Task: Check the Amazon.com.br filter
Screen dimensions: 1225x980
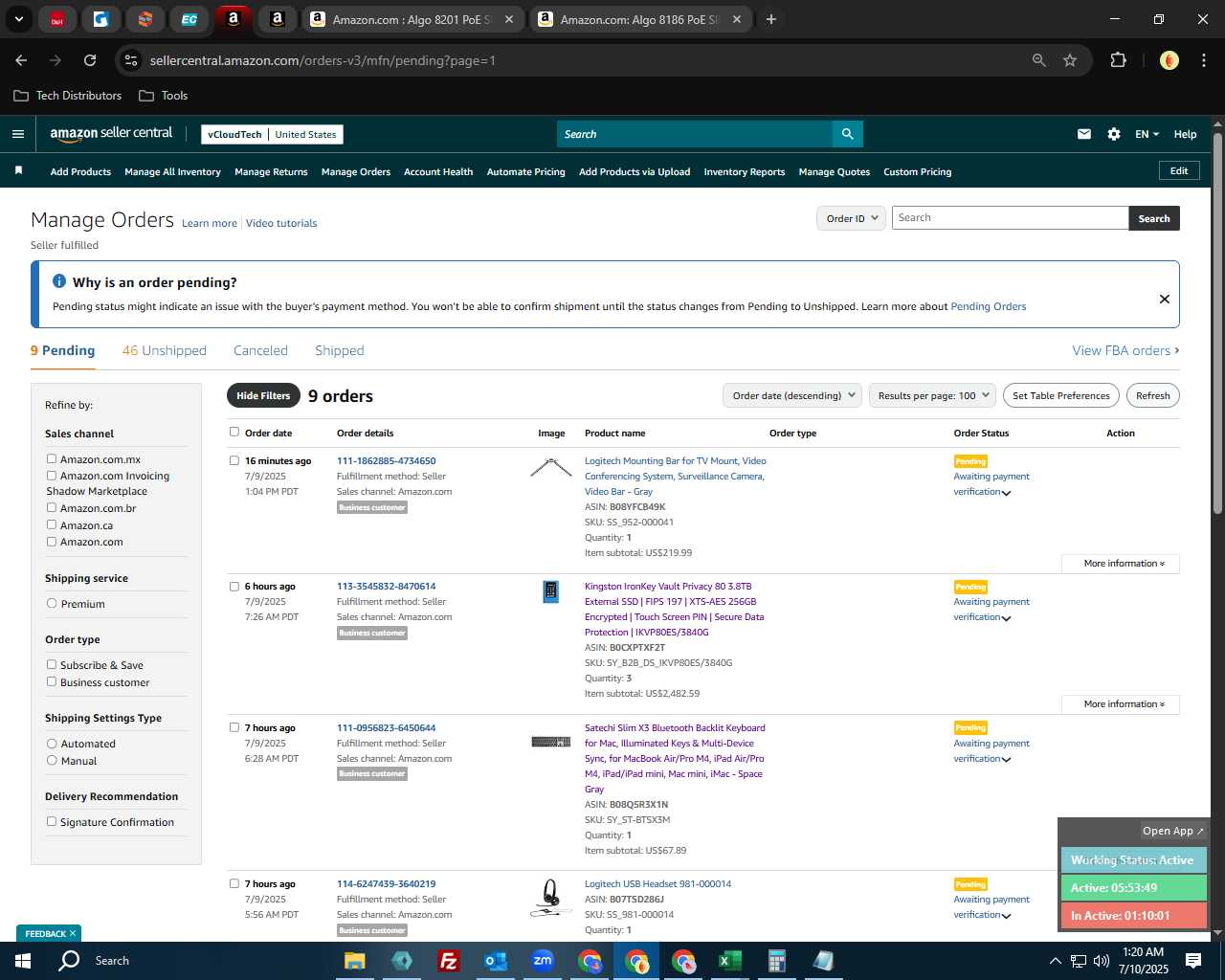Action: tap(52, 507)
